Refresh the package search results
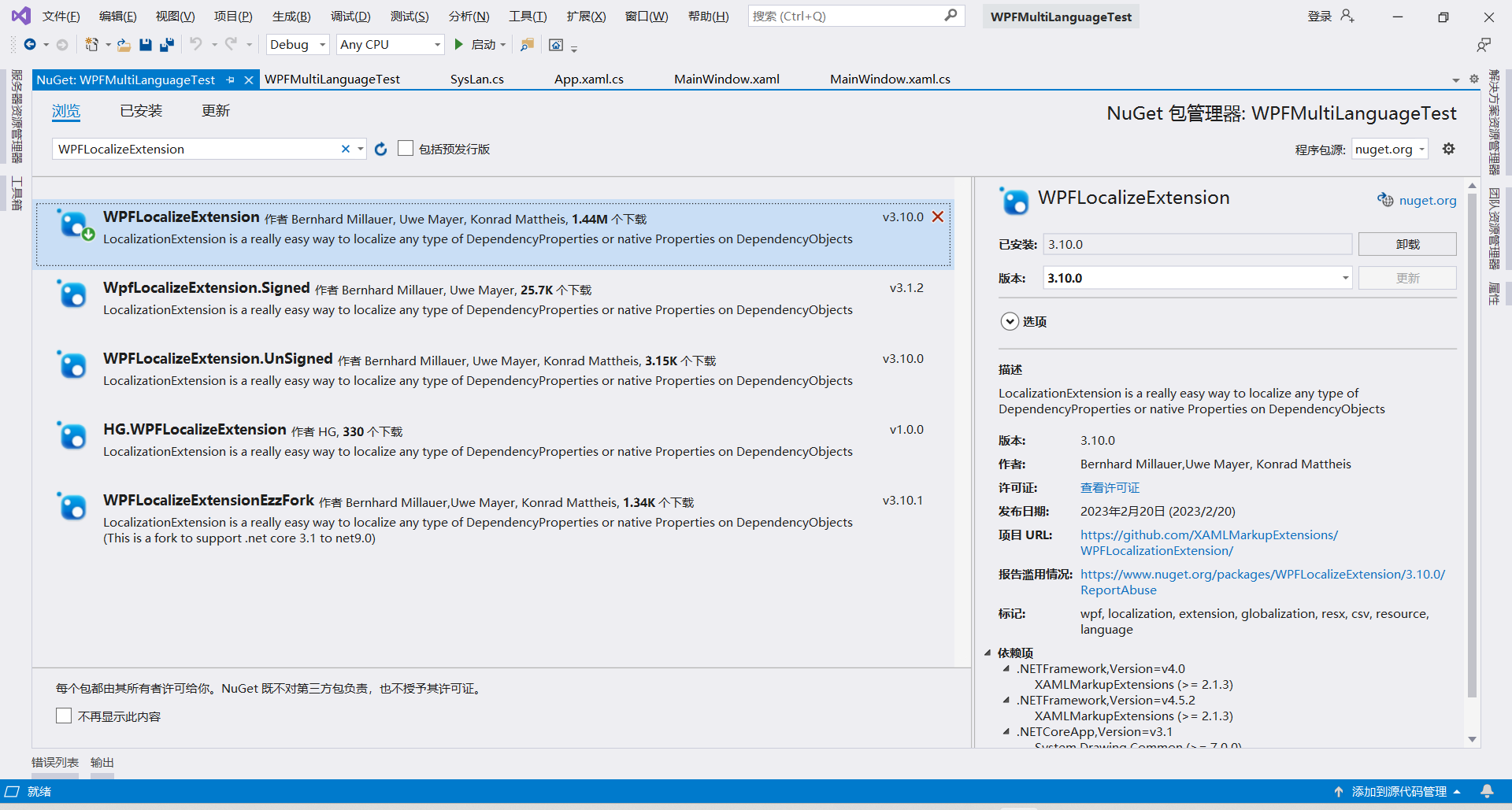This screenshot has width=1512, height=810. click(x=381, y=149)
